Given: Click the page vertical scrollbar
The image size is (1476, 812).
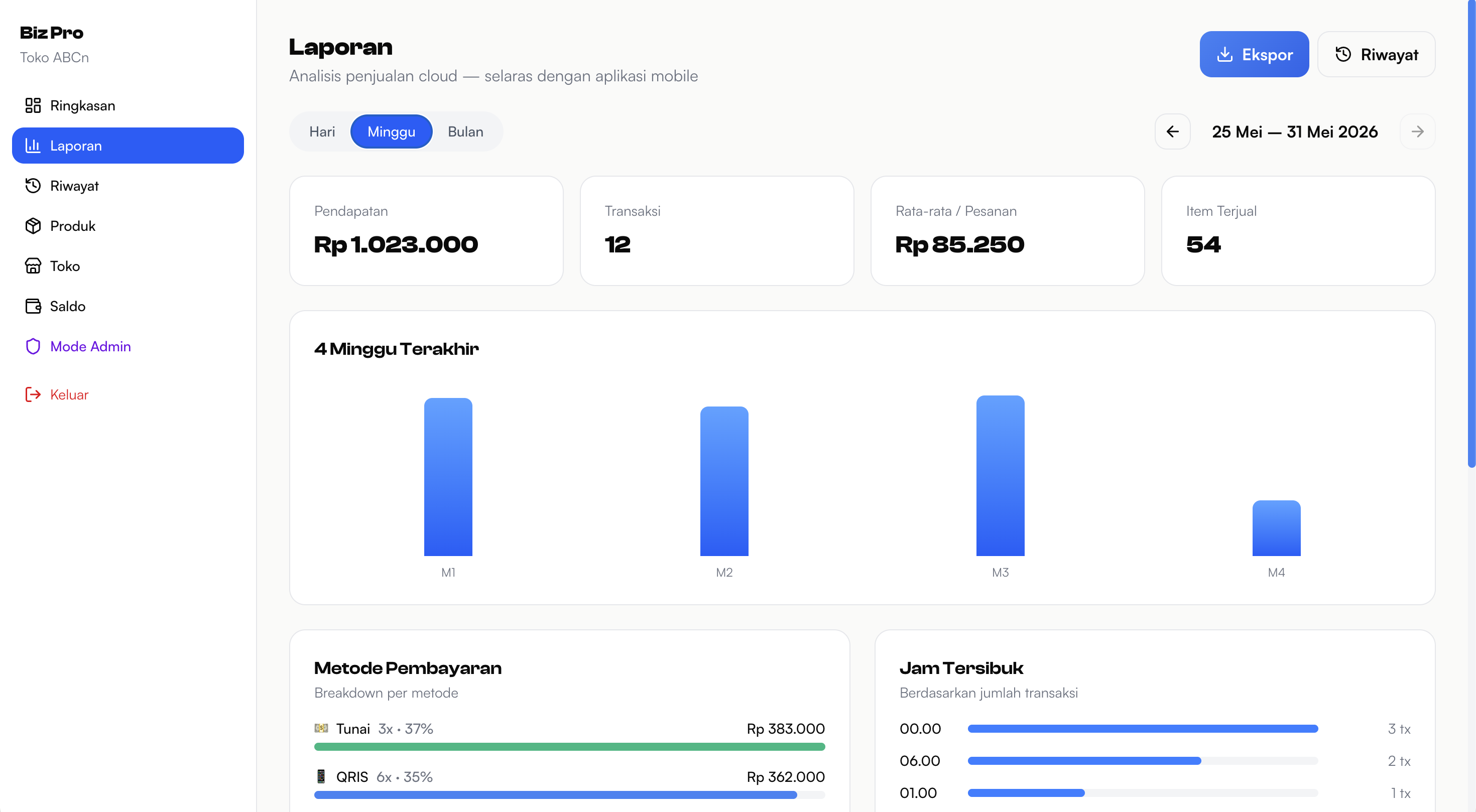Looking at the screenshot, I should tap(1471, 234).
